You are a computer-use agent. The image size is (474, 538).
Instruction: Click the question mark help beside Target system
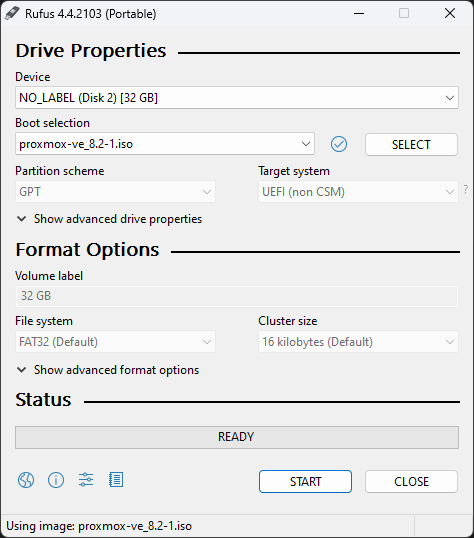466,189
